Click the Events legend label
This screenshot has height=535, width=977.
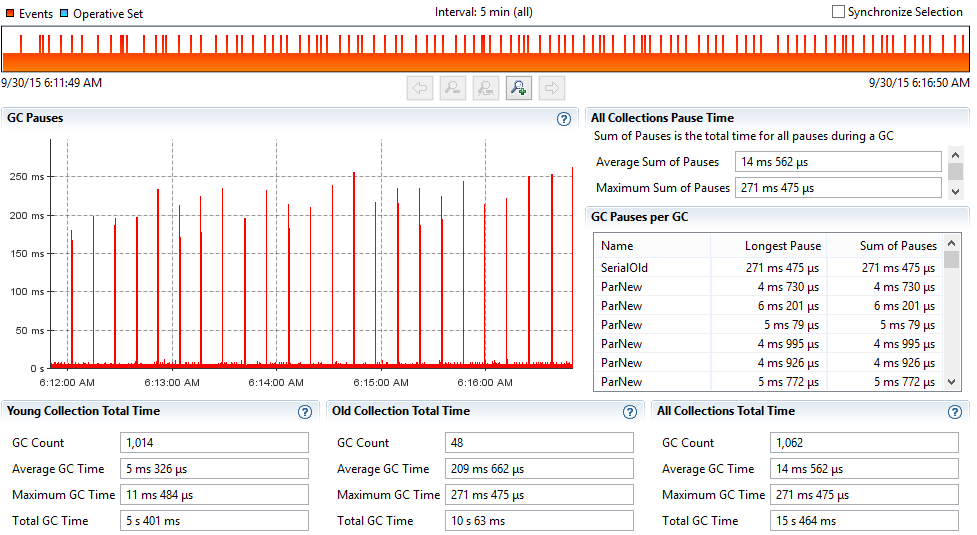(36, 14)
